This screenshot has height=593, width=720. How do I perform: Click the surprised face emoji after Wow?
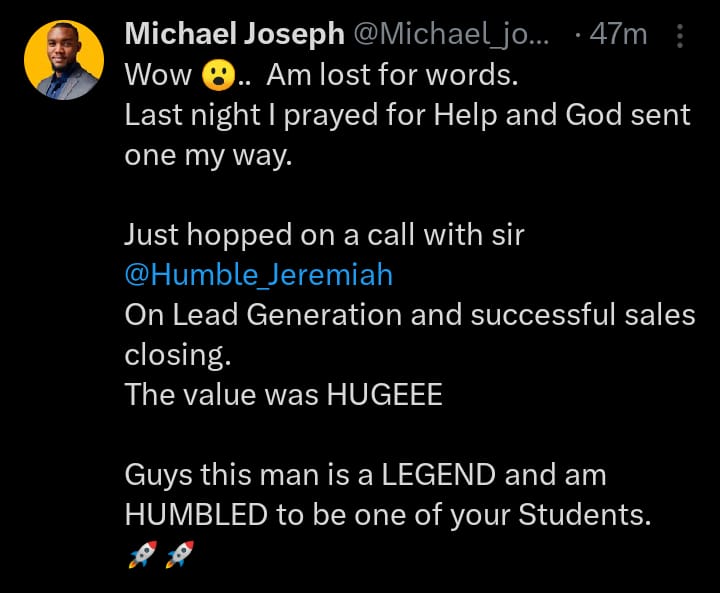(x=217, y=76)
